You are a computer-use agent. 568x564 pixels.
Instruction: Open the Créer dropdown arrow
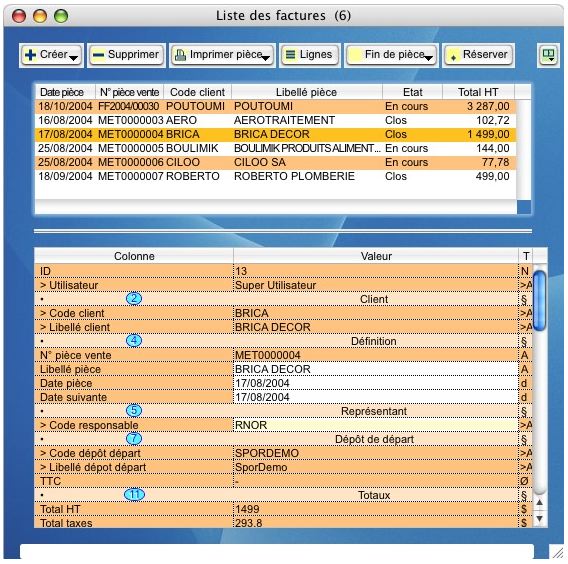pos(74,58)
